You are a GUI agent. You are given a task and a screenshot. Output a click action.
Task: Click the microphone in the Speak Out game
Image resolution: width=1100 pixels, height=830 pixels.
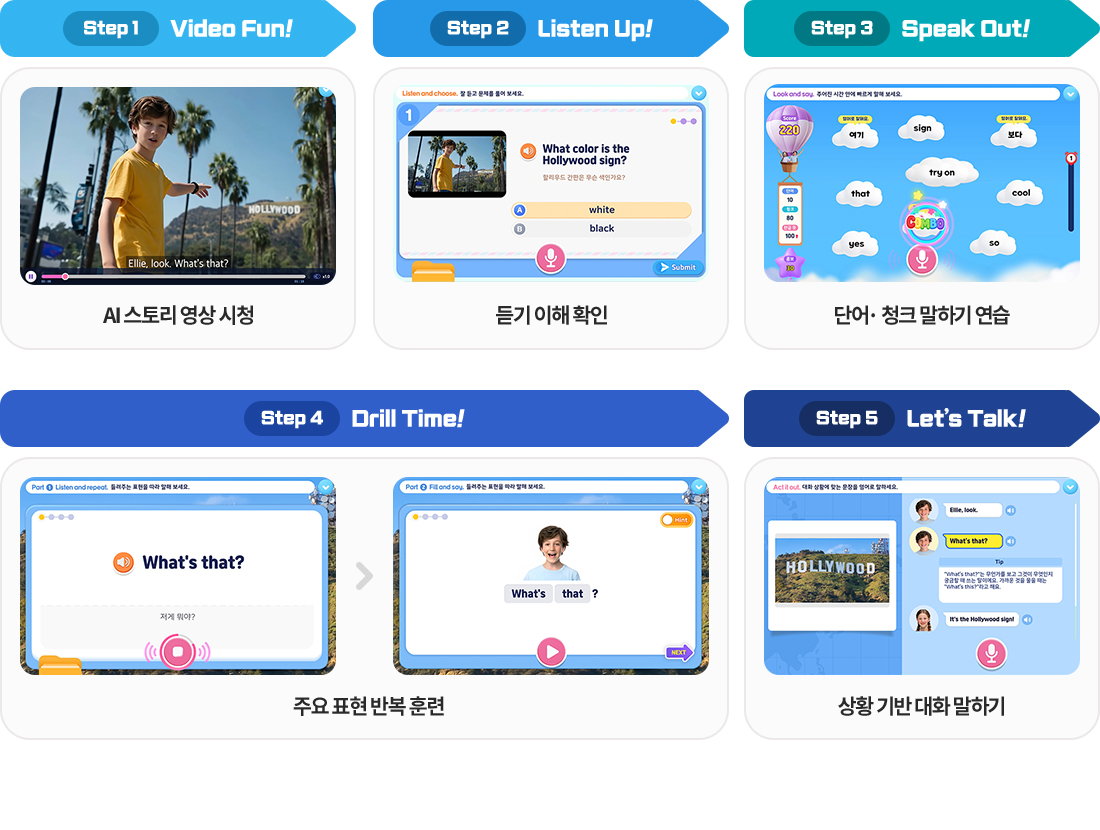pos(922,259)
